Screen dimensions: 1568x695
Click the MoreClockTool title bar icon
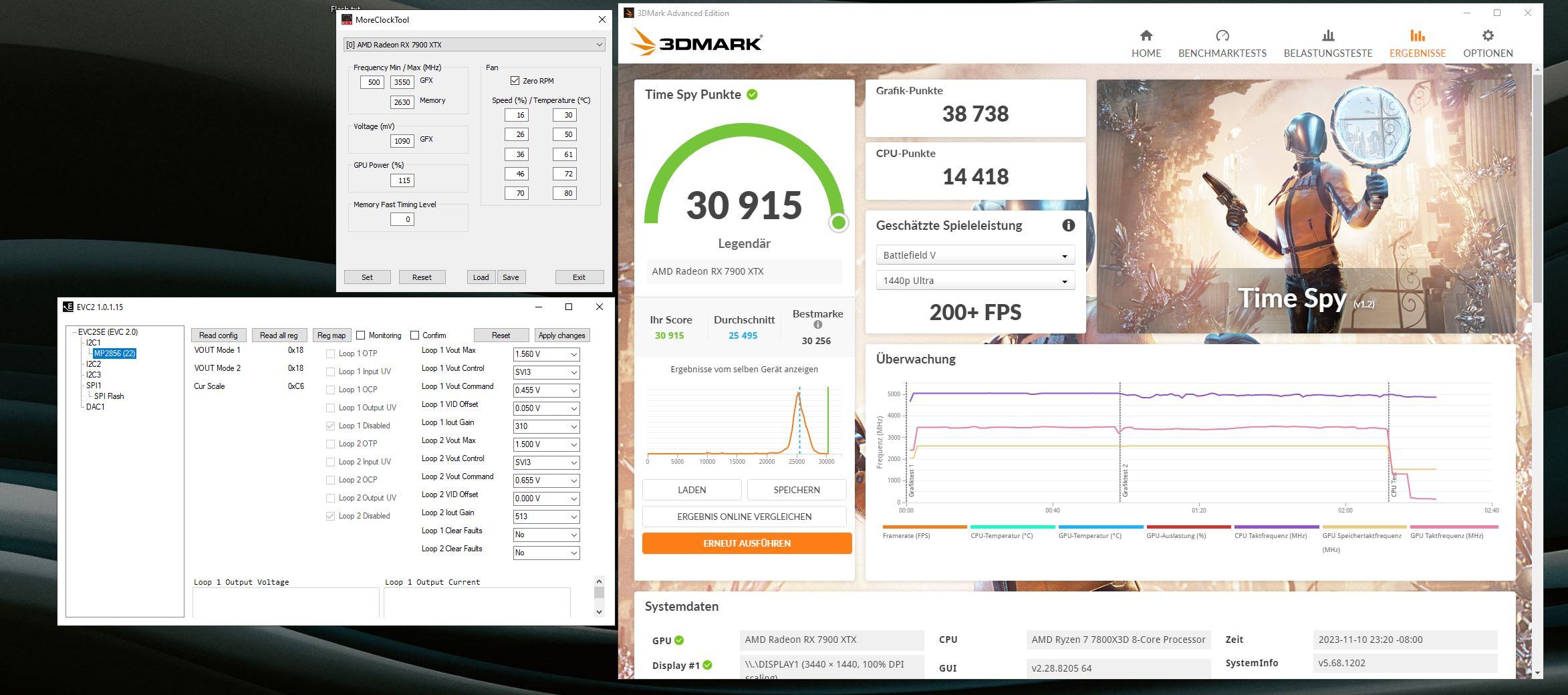pyautogui.click(x=346, y=20)
